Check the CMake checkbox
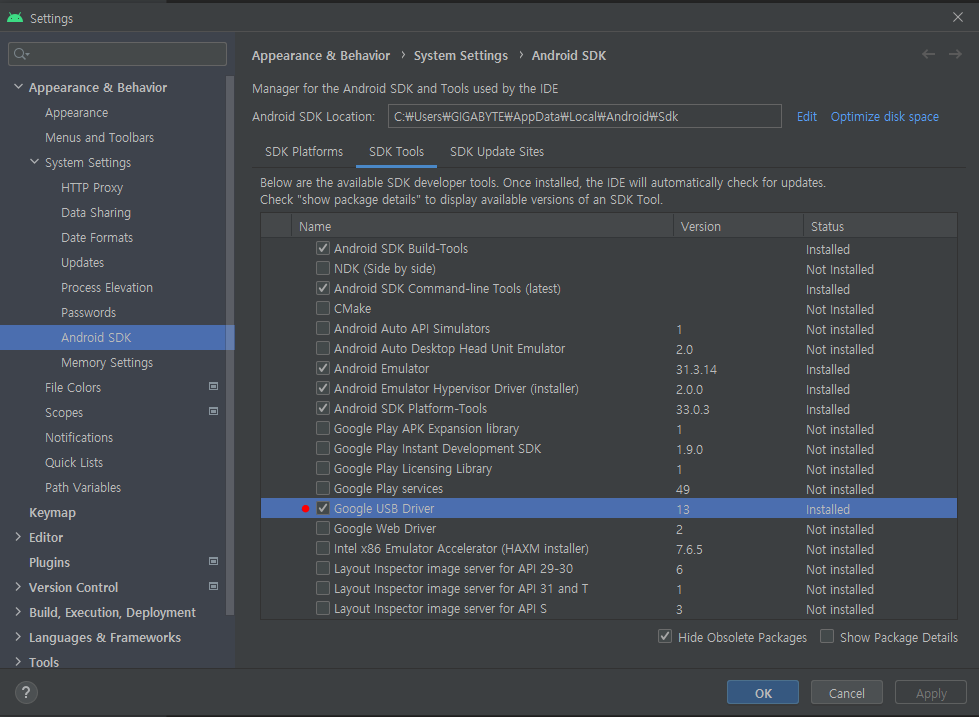The width and height of the screenshot is (979, 717). [323, 308]
